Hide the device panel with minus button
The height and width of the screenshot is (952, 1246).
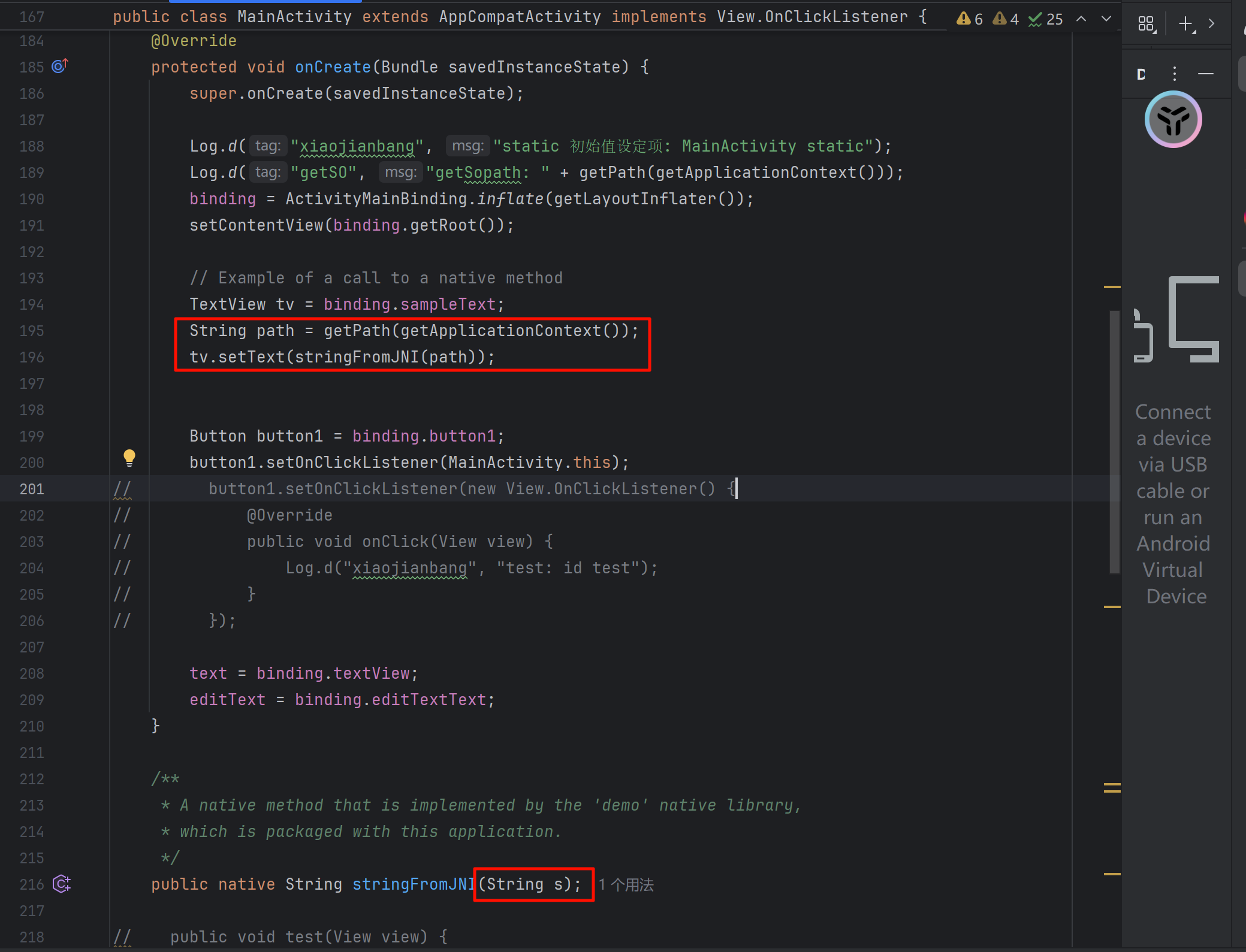click(x=1205, y=74)
